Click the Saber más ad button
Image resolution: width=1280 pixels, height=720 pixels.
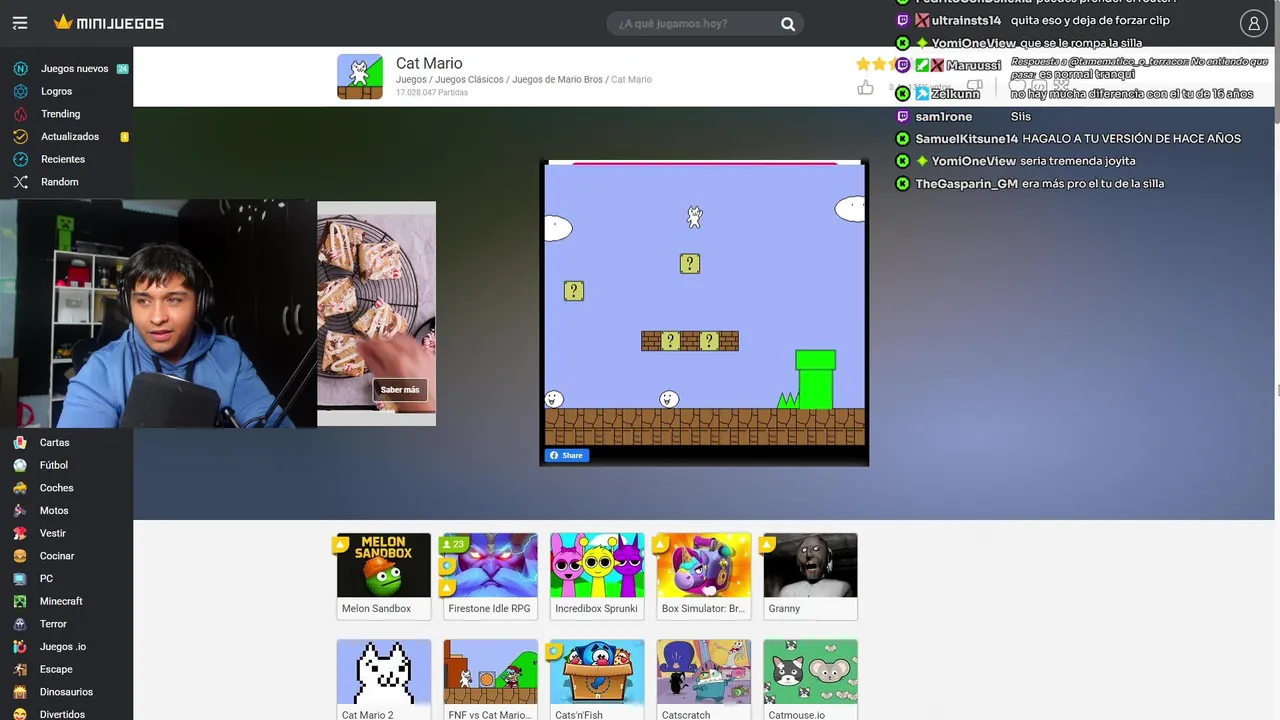coord(400,390)
